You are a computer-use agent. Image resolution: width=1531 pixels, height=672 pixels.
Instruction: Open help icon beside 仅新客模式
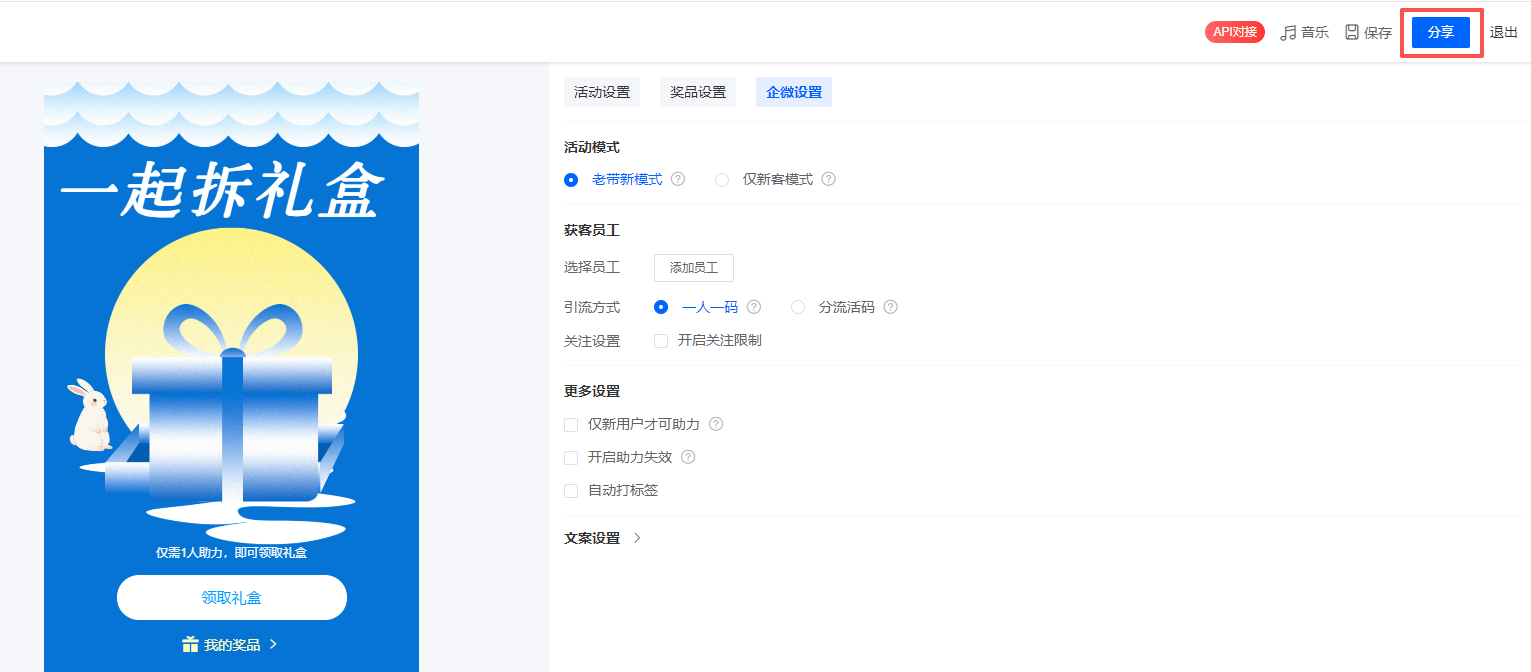(x=828, y=179)
